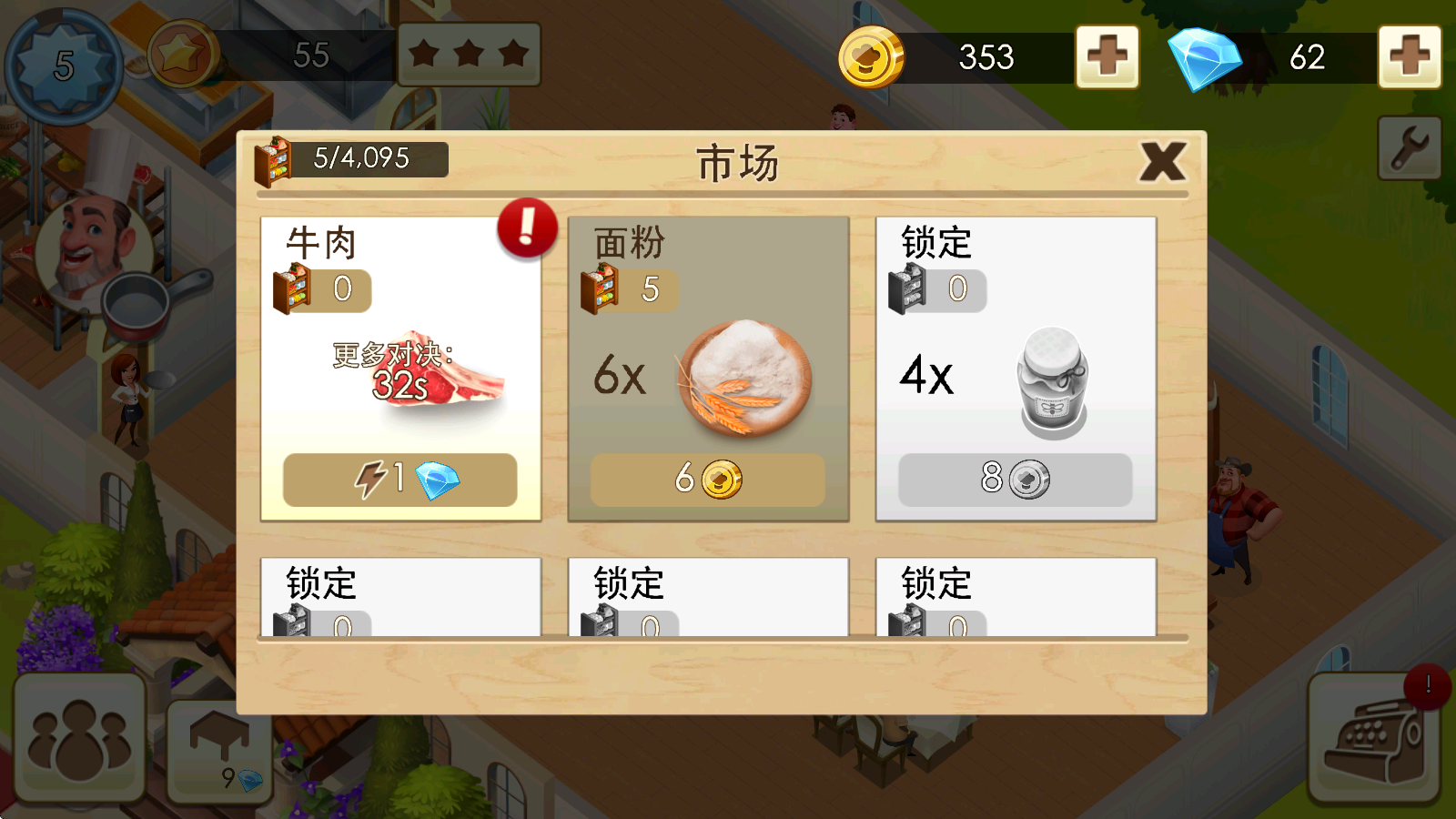Add more diamonds with plus button
The image size is (1456, 819).
(1409, 56)
